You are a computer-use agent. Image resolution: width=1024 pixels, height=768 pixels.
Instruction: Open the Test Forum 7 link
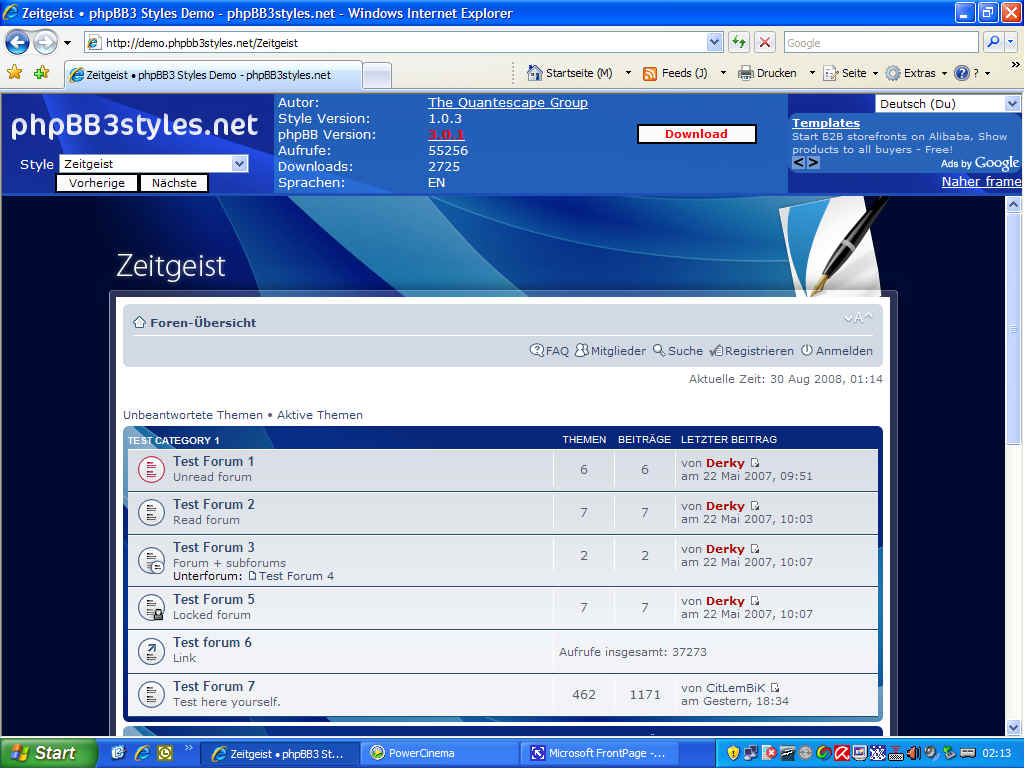point(214,686)
